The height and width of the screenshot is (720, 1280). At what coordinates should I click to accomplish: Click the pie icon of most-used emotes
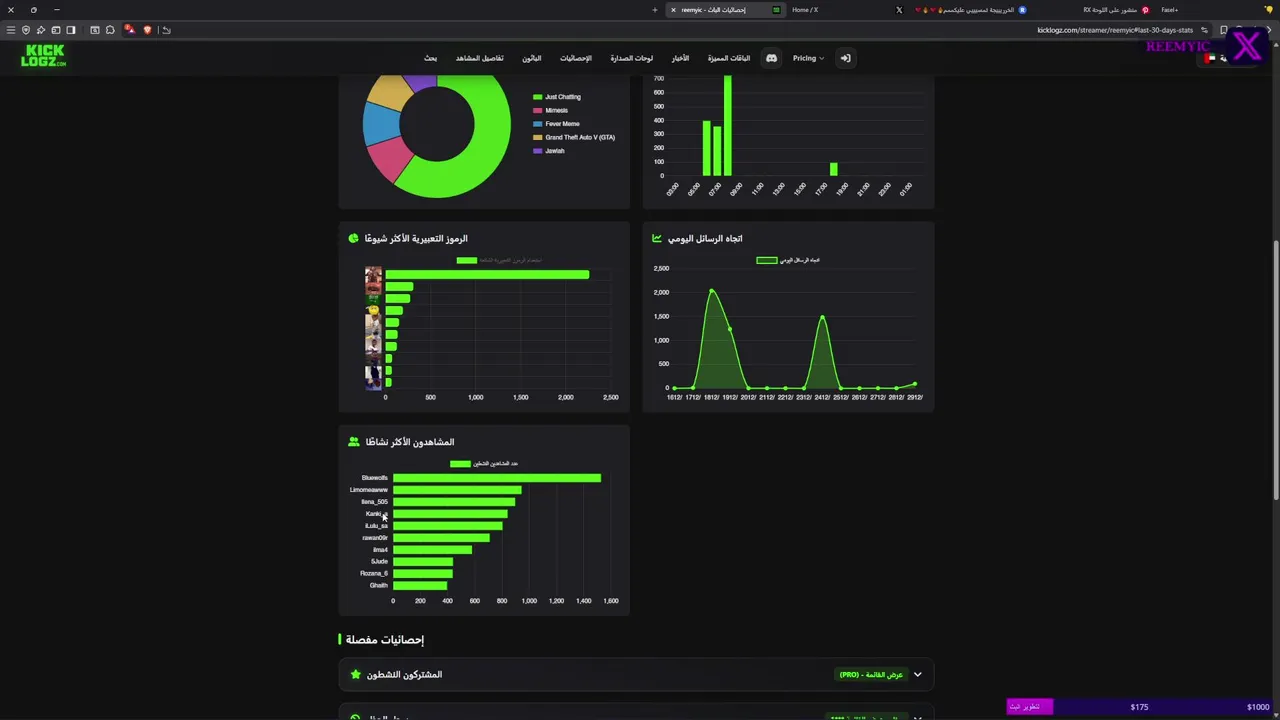[353, 238]
